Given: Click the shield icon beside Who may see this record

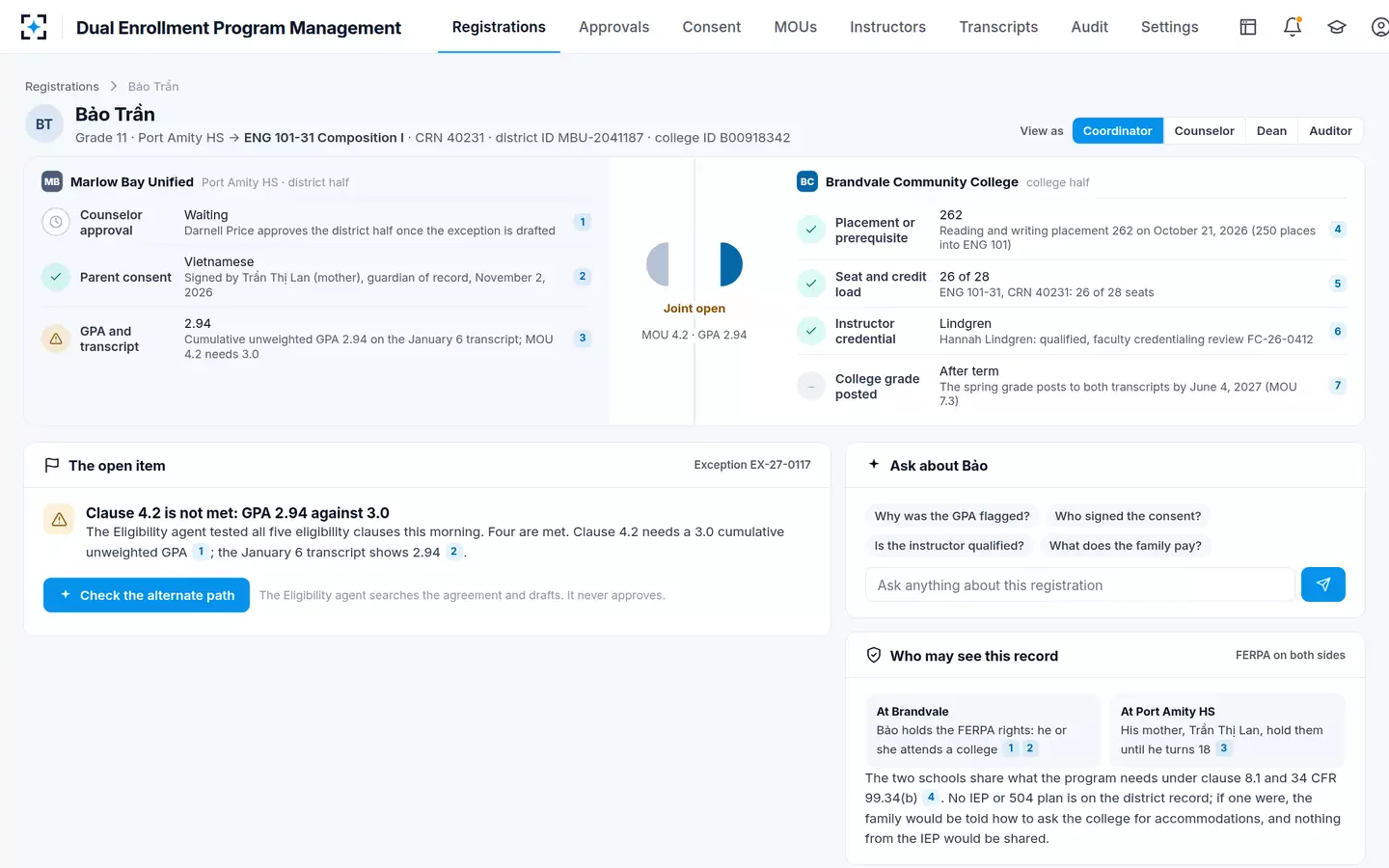Looking at the screenshot, I should (x=874, y=655).
